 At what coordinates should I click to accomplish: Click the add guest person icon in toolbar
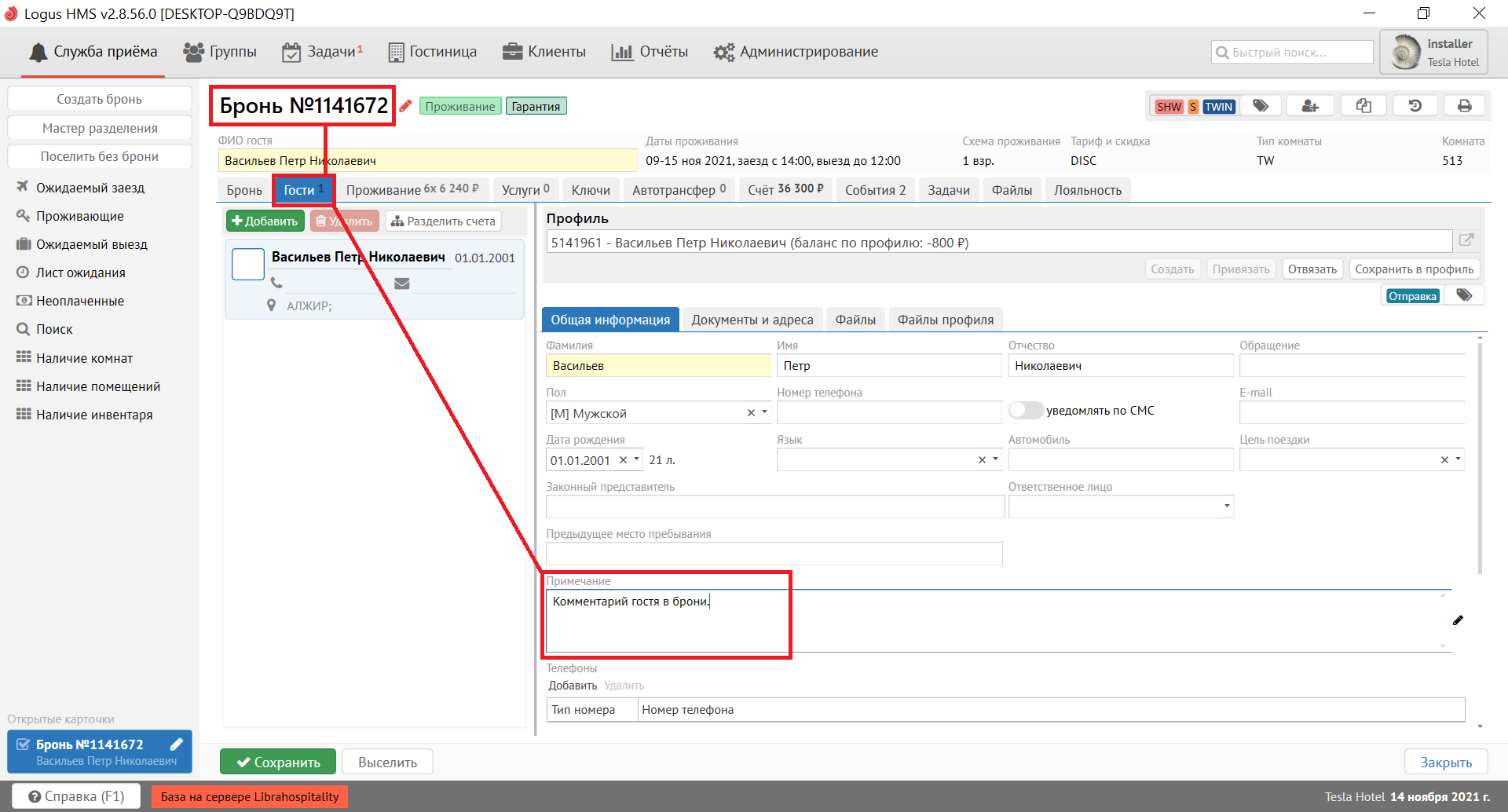[x=1310, y=106]
